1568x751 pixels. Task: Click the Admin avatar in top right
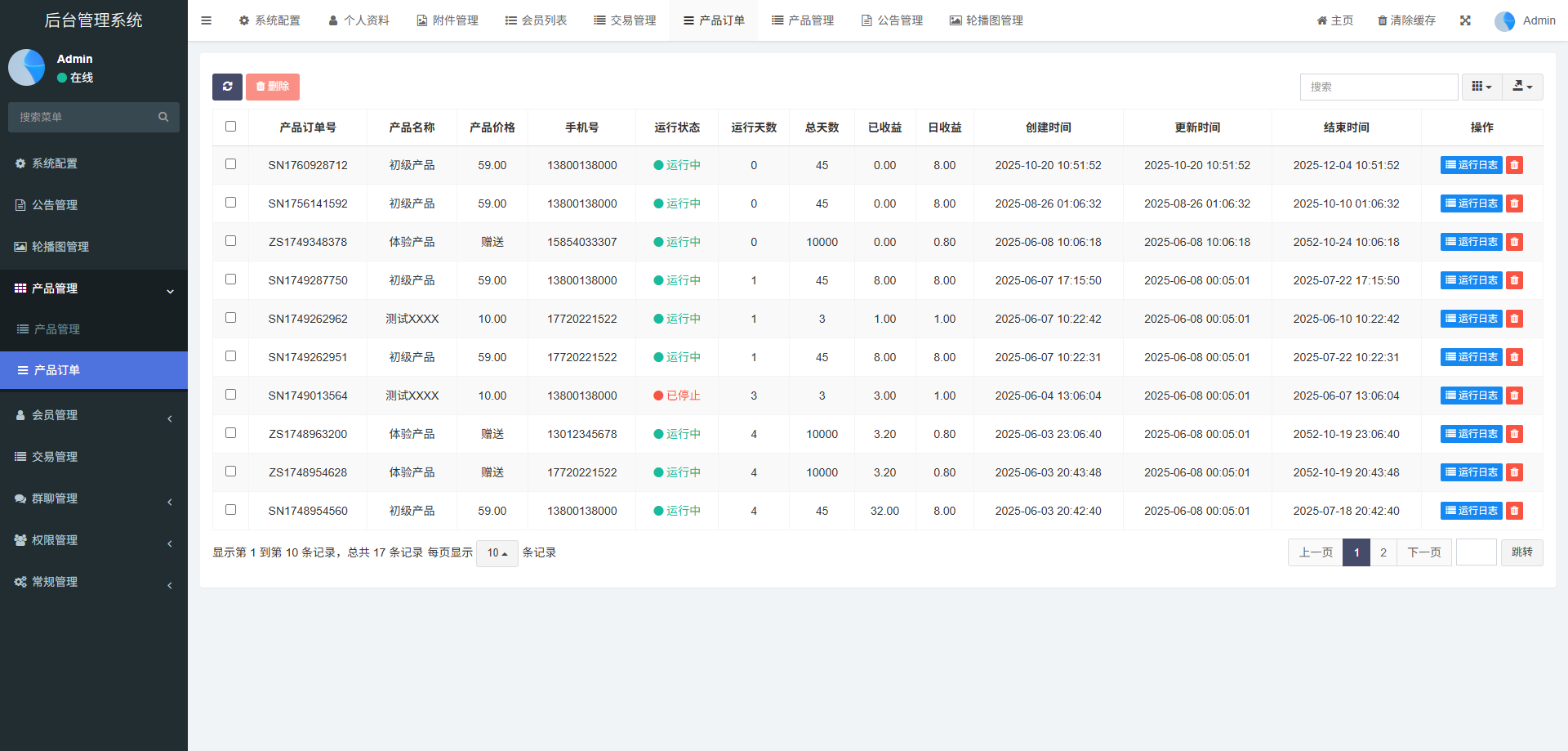click(x=1504, y=21)
